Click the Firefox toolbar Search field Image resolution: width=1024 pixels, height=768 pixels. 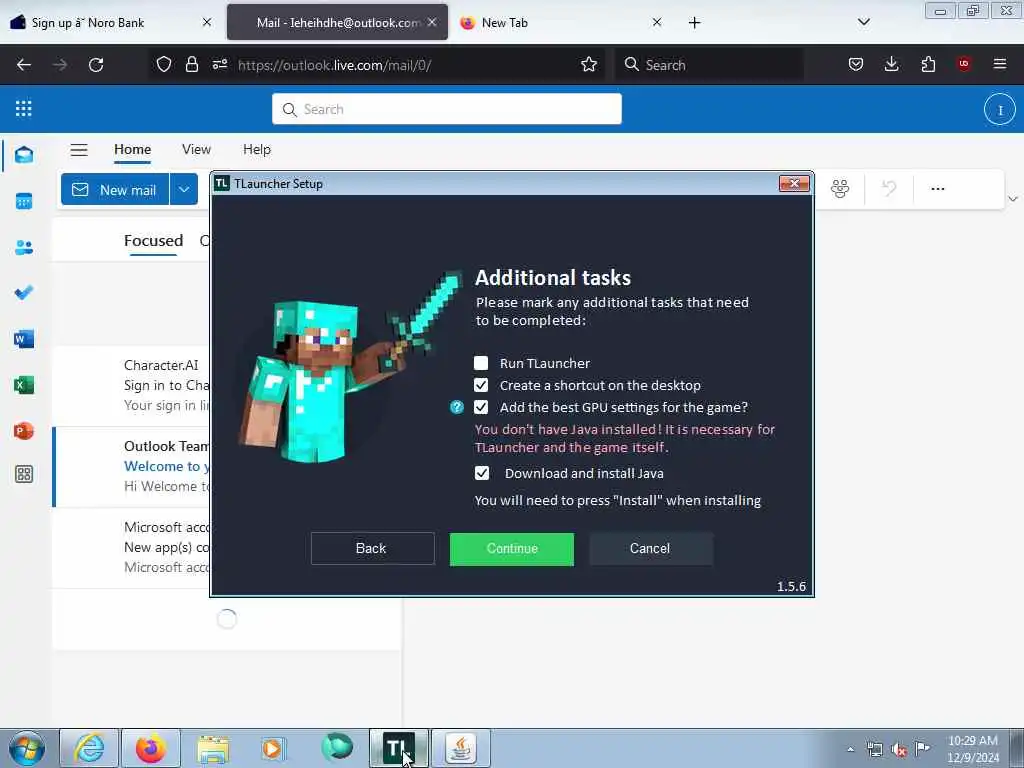coord(709,65)
